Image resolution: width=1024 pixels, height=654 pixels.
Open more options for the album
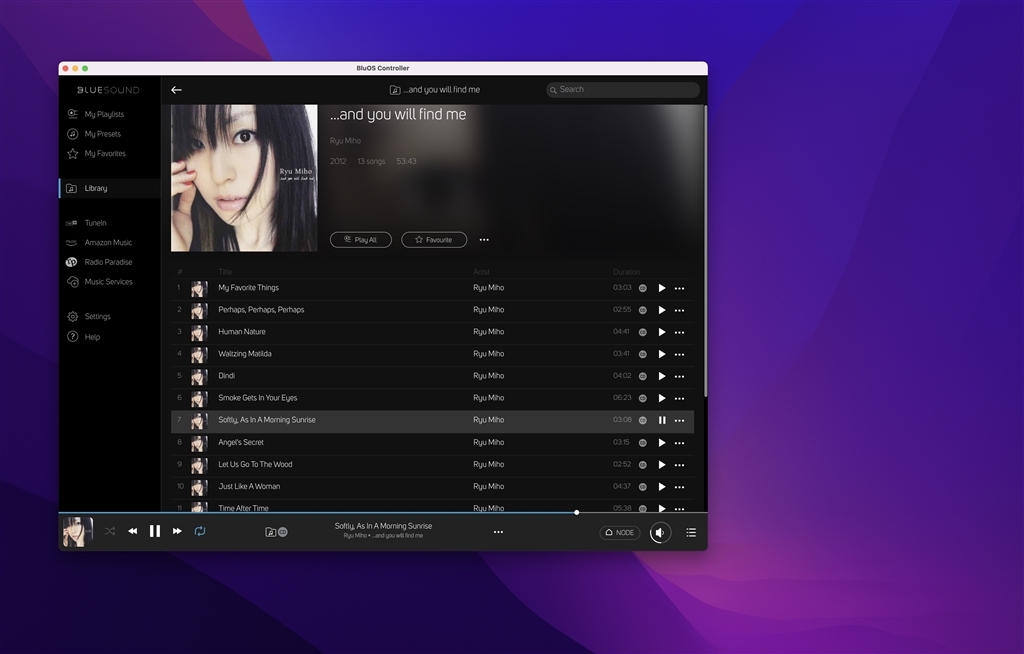484,239
